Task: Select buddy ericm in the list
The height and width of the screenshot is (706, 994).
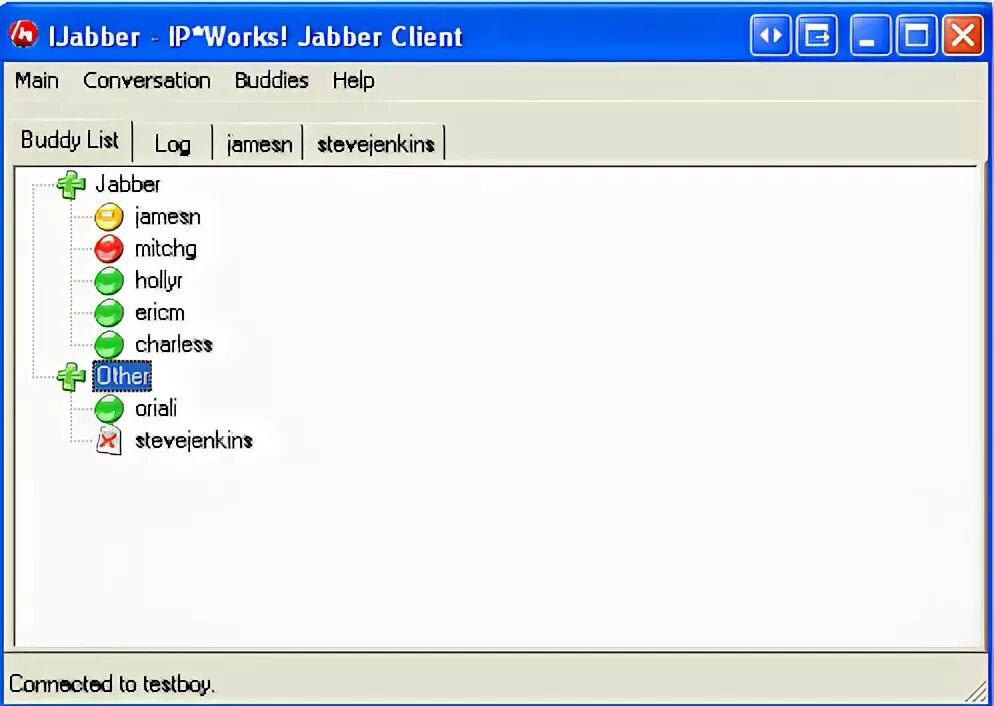Action: pos(160,312)
